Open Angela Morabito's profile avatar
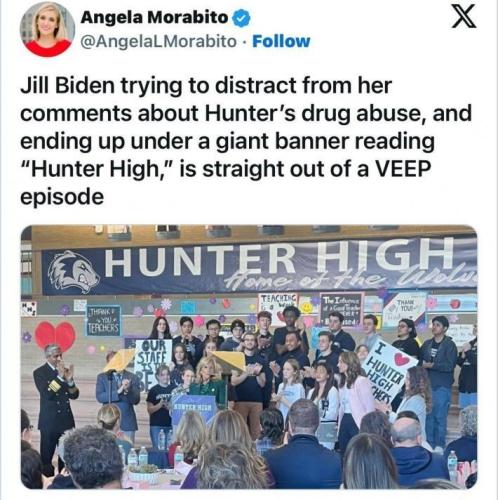Viewport: 498px width, 500px height. click(x=47, y=29)
